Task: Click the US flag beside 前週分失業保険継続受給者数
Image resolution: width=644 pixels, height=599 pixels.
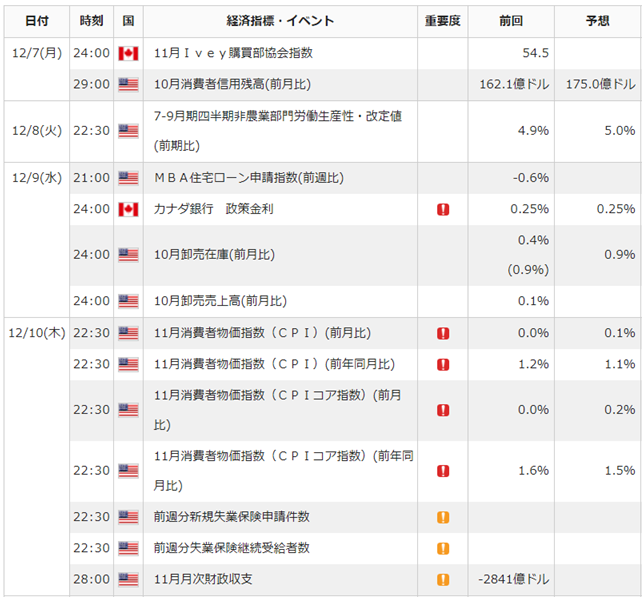Action: pyautogui.click(x=128, y=548)
